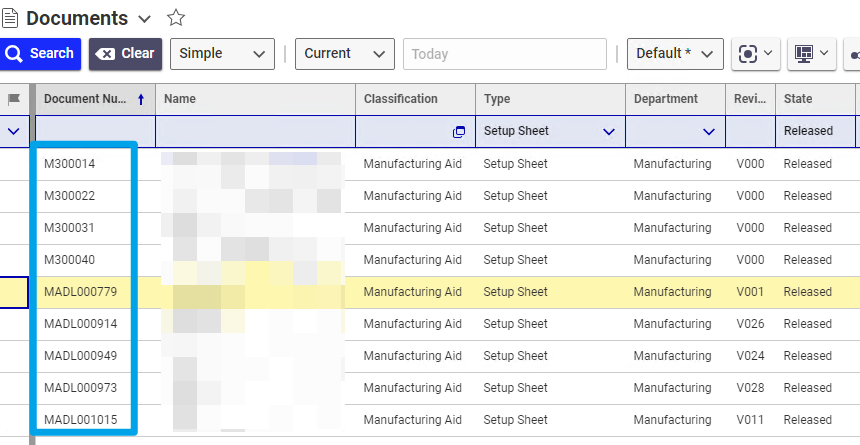Click the picker icon in Classification filter cell
This screenshot has width=860, height=445.
(x=459, y=132)
